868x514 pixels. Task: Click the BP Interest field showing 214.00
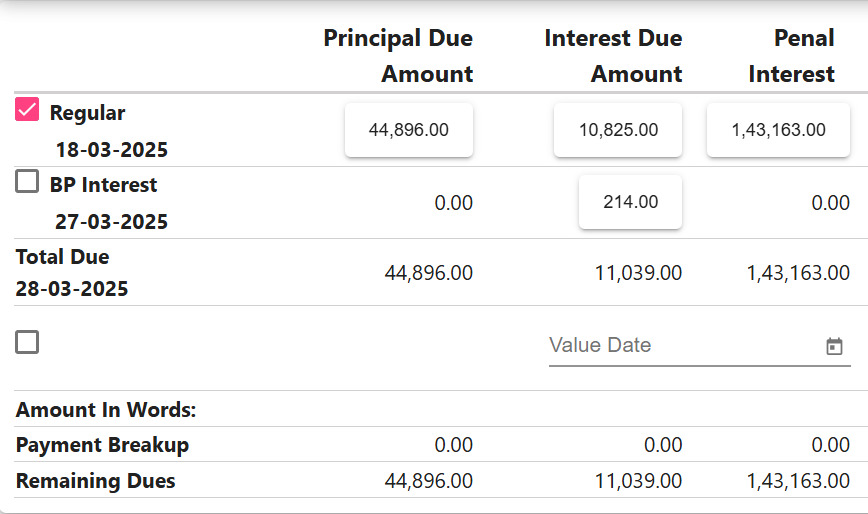pyautogui.click(x=630, y=202)
